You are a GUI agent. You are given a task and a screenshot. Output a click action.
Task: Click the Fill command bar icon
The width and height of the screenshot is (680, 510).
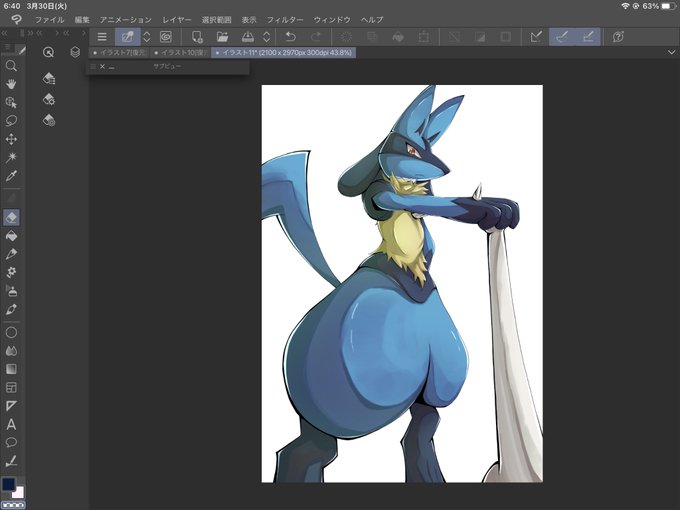pyautogui.click(x=398, y=37)
